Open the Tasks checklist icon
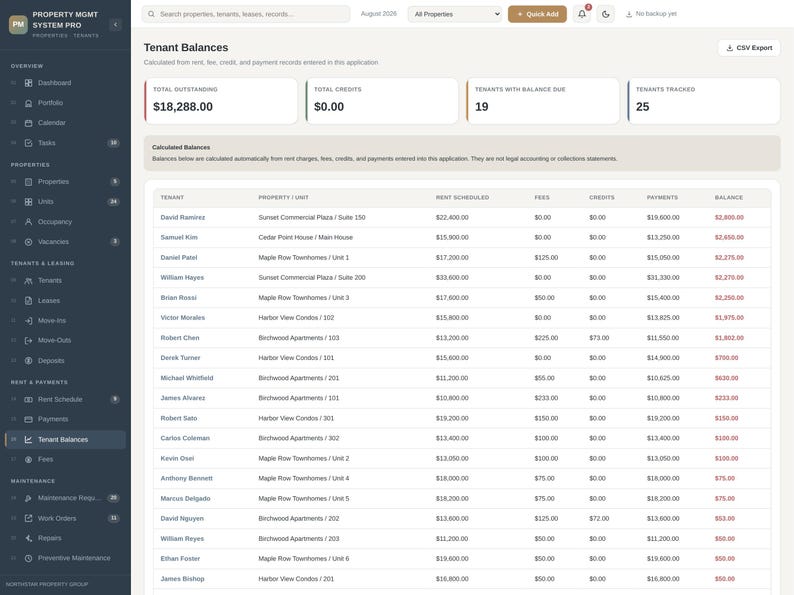 pyautogui.click(x=28, y=143)
